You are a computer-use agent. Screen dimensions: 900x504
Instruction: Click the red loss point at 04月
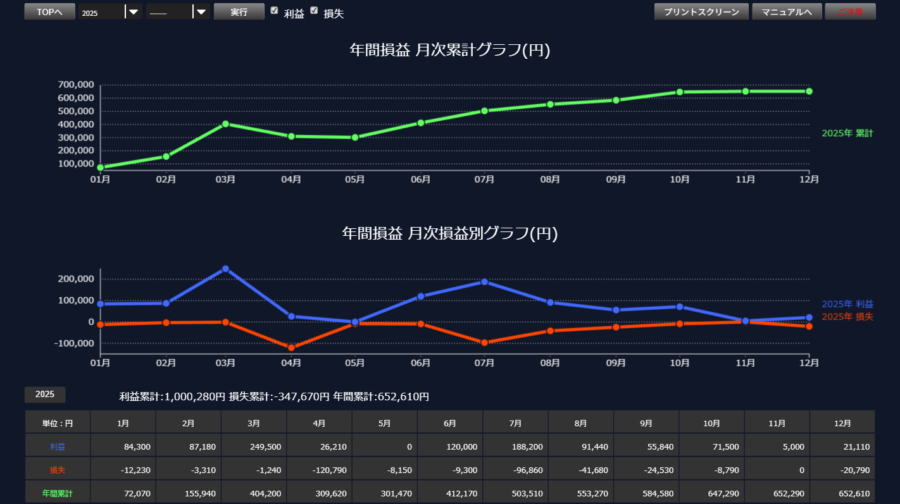coord(291,348)
